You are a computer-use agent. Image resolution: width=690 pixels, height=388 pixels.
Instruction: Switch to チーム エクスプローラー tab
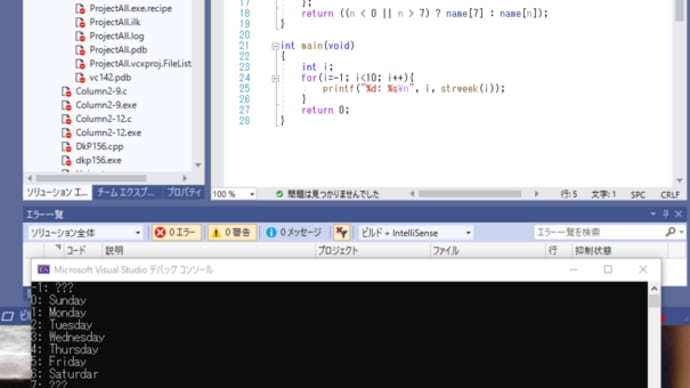126,192
